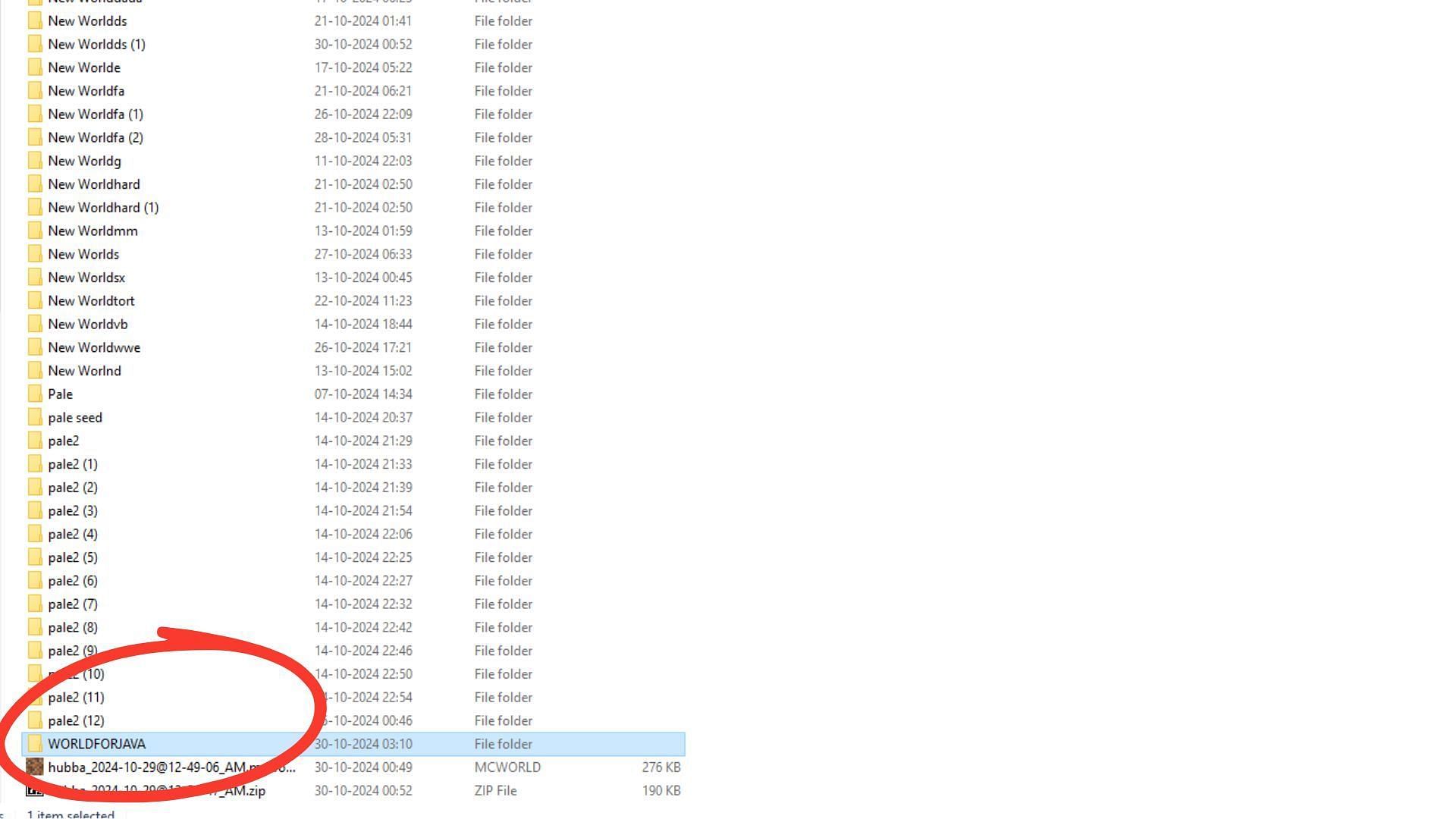Click the ZIP file archive icon

[35, 791]
